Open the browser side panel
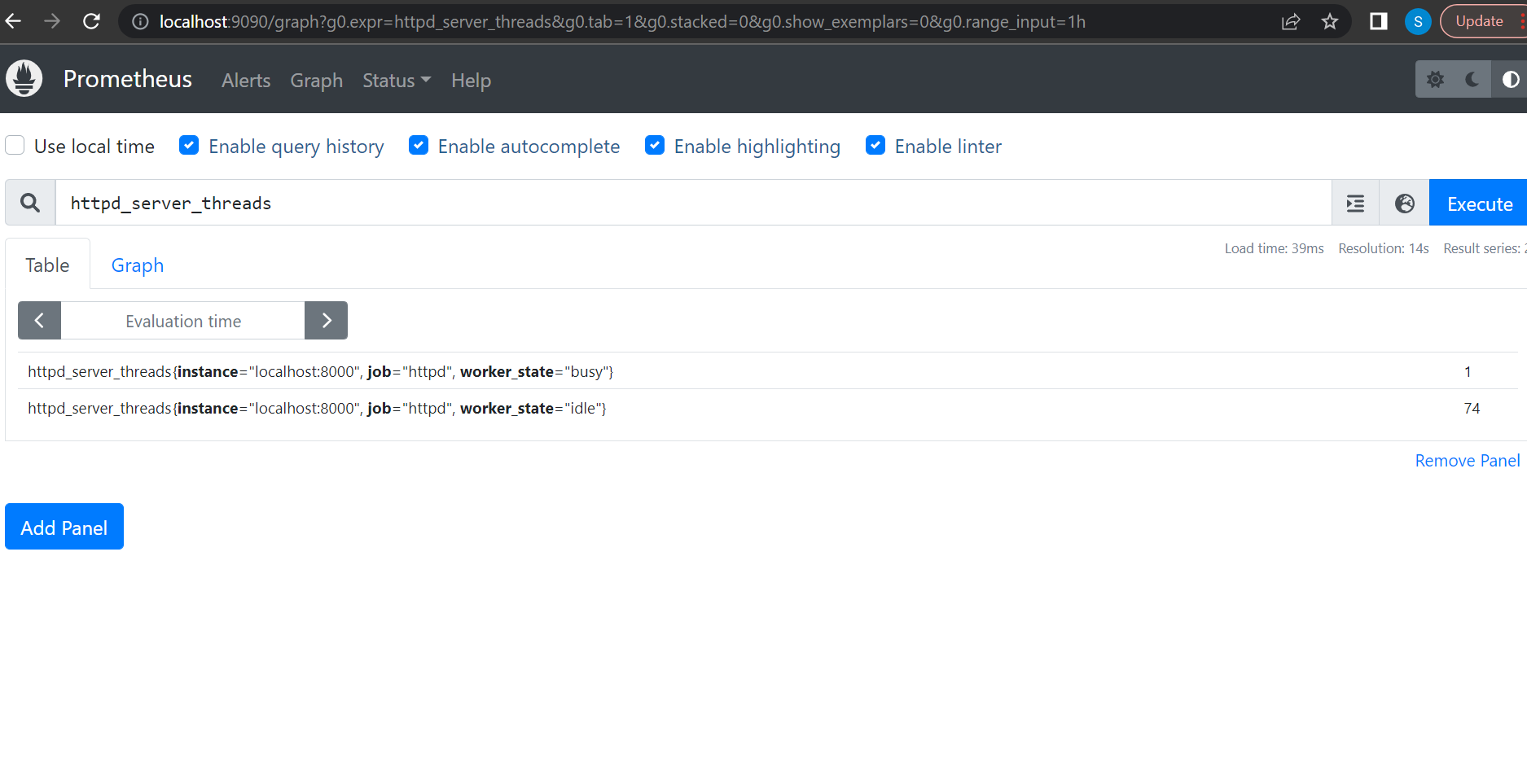 point(1379,22)
